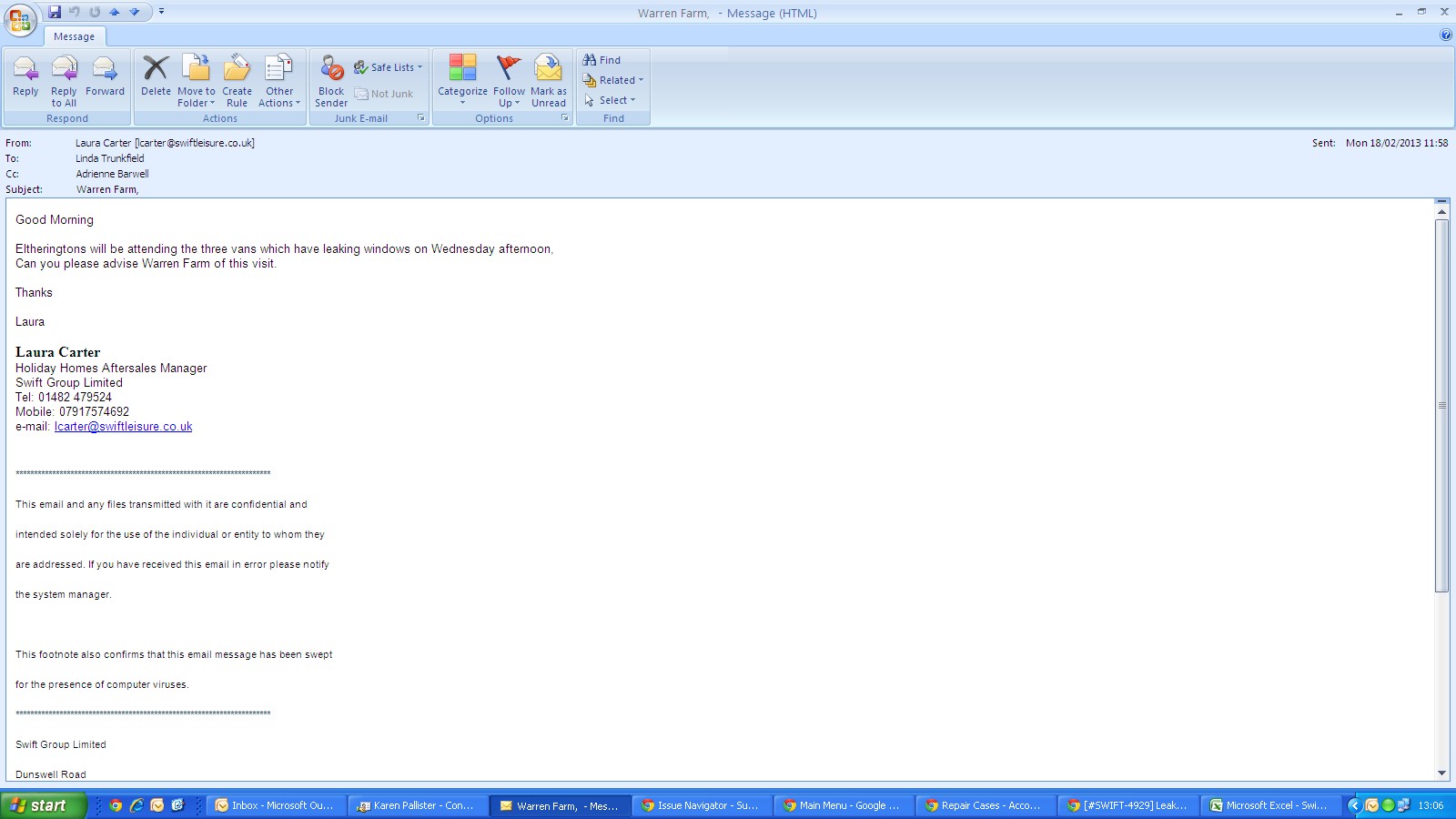Screen dimensions: 1456x819
Task: Open Outlook Help via the question mark icon
Action: [x=1446, y=35]
